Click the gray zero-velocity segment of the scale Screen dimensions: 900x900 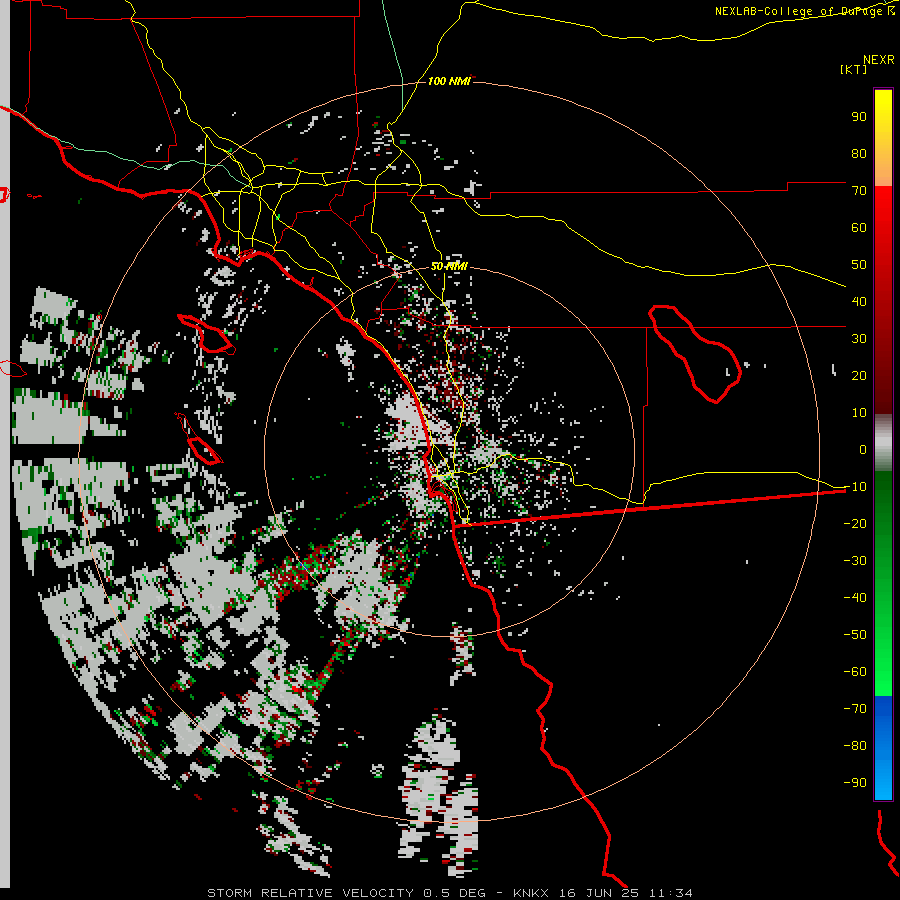(x=883, y=443)
